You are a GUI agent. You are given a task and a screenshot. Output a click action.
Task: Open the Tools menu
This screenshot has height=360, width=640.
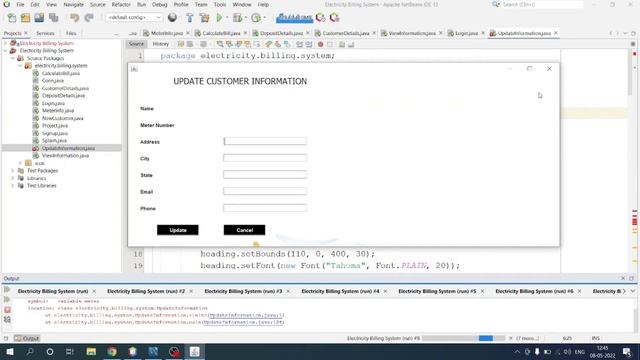(x=220, y=4)
